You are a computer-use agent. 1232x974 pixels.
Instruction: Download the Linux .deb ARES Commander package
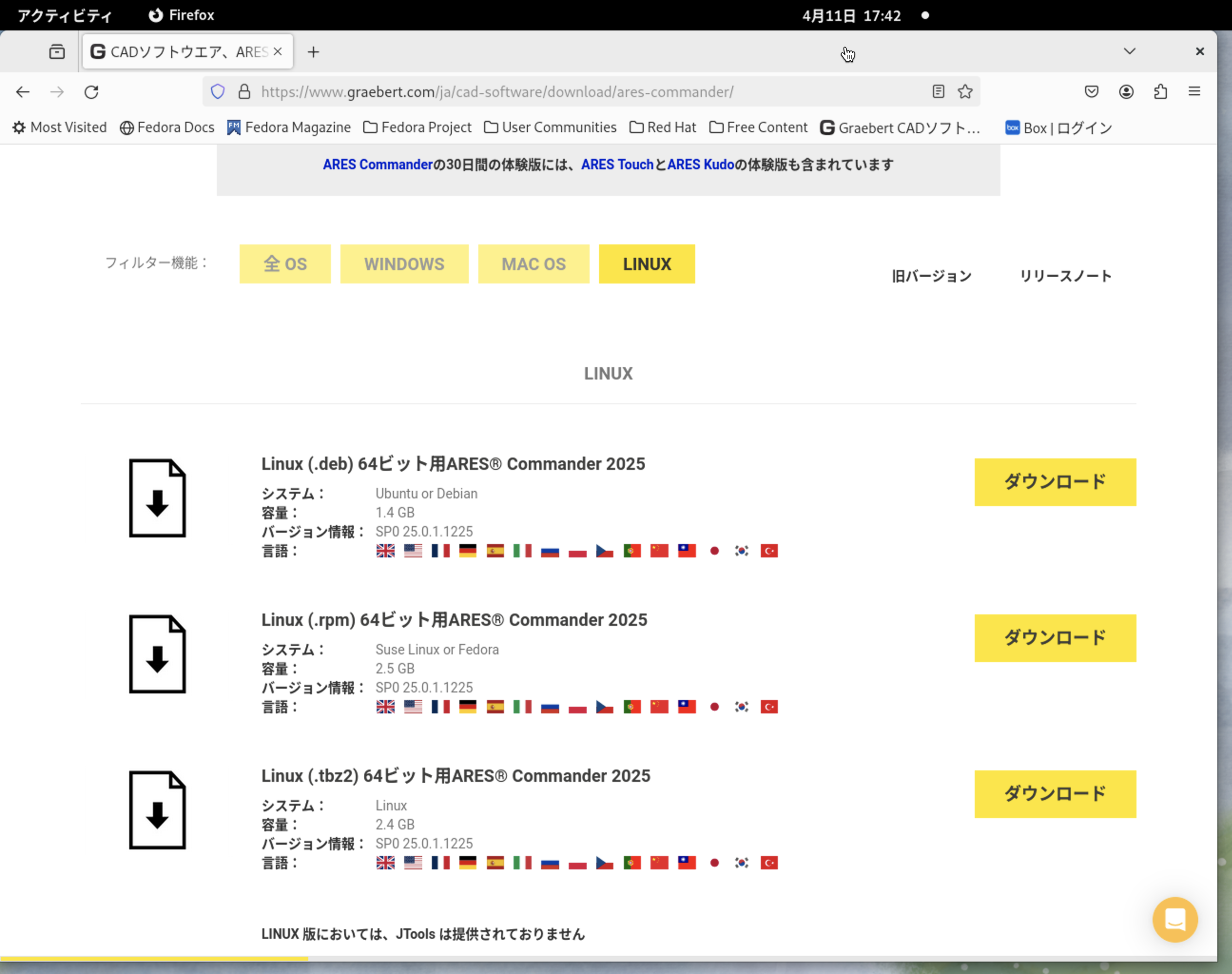(1055, 482)
